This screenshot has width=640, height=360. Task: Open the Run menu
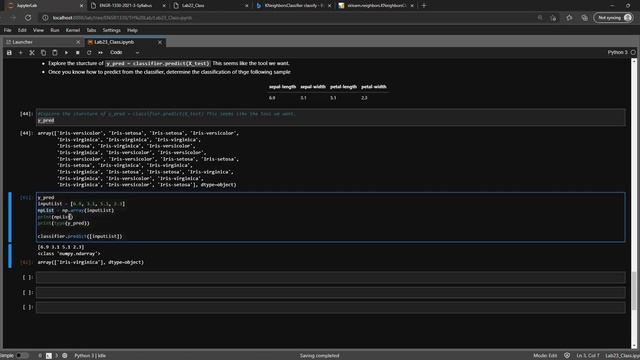coord(55,30)
